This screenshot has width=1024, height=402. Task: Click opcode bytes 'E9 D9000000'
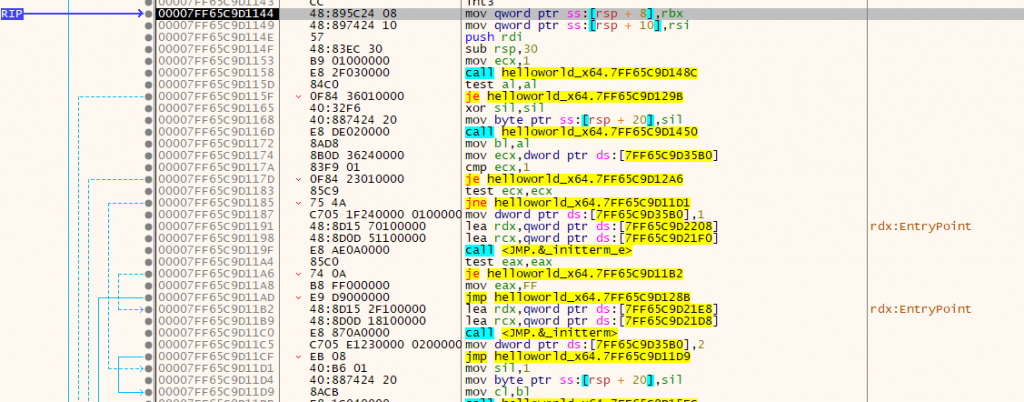[349, 297]
